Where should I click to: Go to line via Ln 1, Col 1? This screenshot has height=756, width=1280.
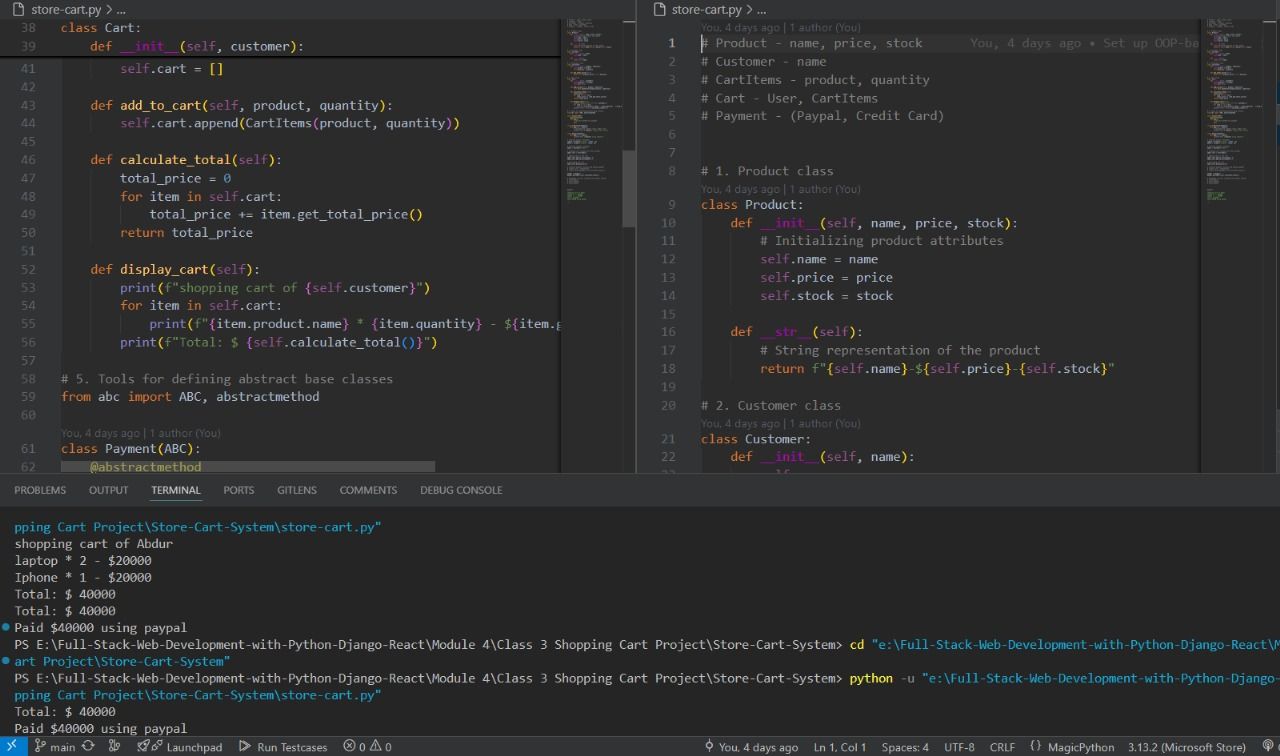tap(840, 747)
